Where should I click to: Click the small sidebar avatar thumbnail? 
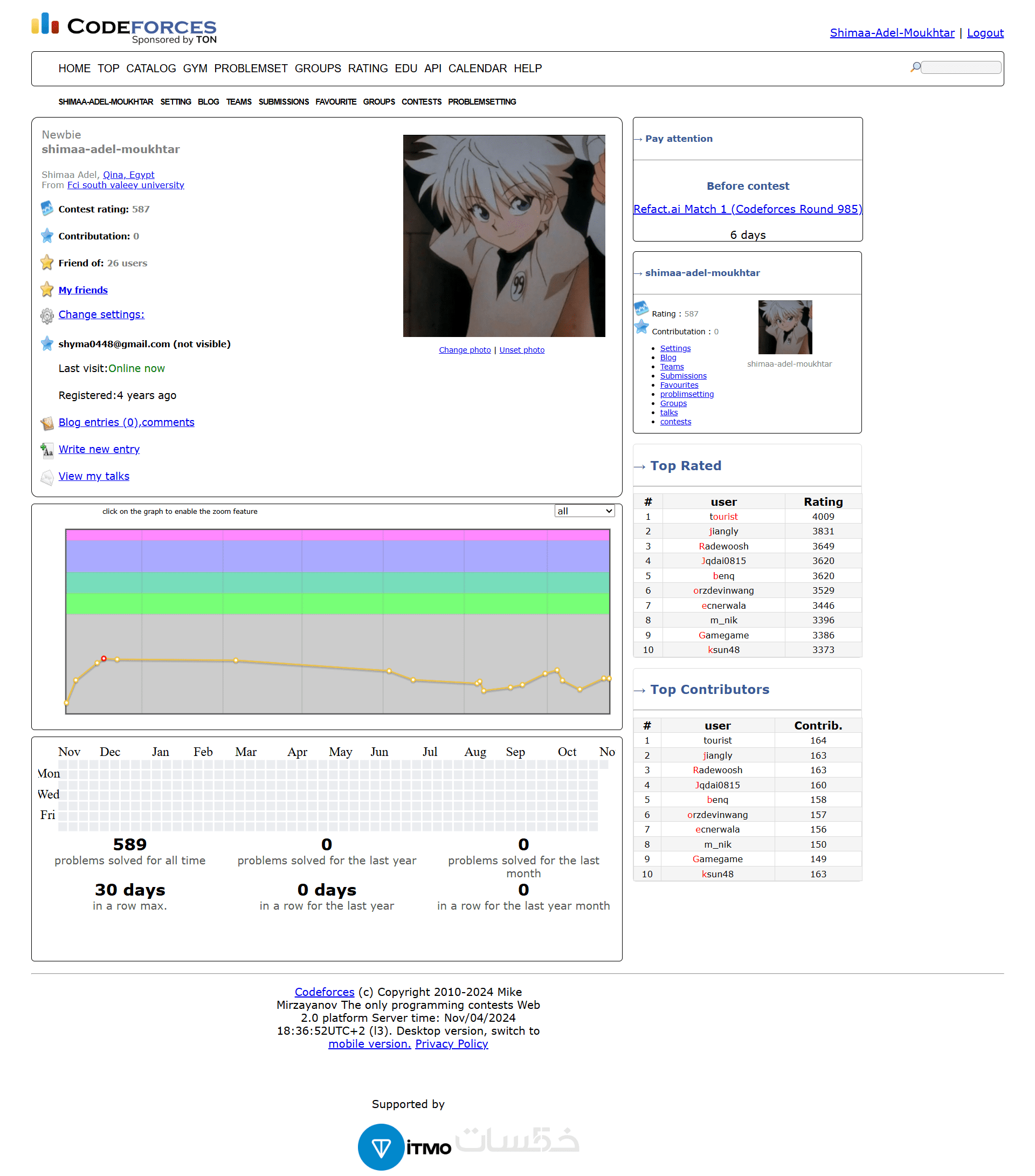coord(784,327)
